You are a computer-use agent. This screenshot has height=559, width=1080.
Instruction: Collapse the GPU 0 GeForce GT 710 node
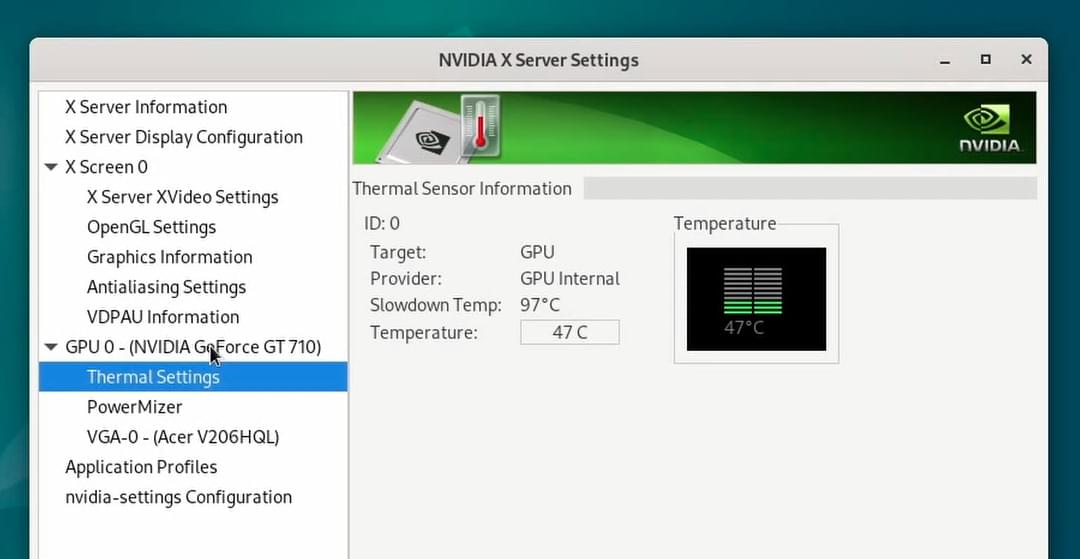[51, 347]
